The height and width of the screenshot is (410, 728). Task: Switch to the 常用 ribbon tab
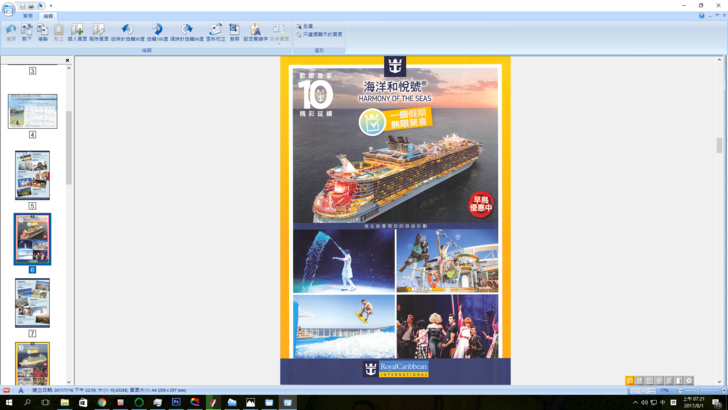click(28, 16)
